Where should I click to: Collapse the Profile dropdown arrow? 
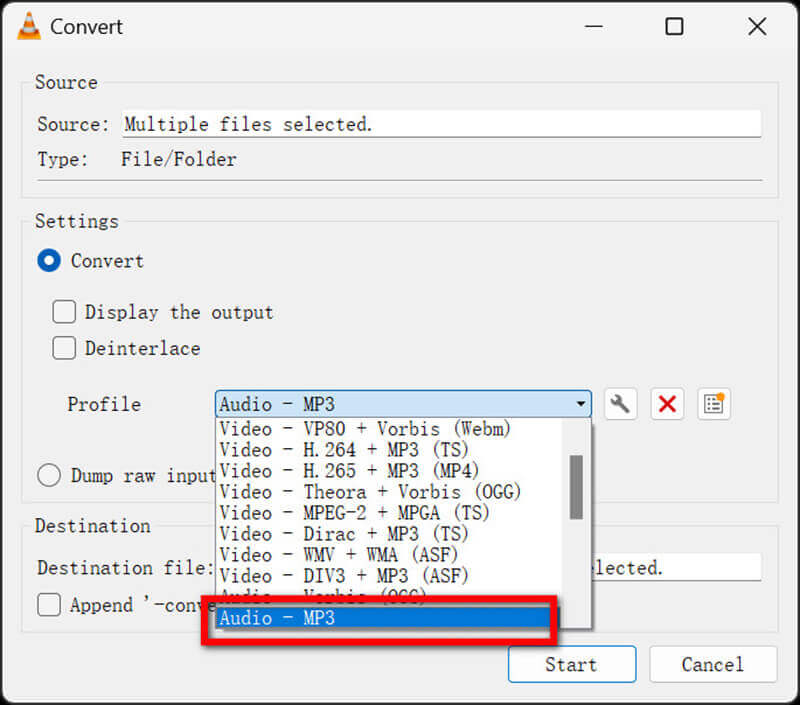coord(581,404)
